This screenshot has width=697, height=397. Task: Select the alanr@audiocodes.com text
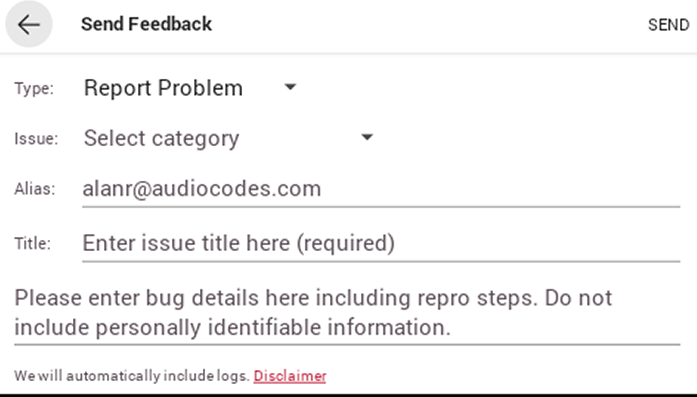[202, 188]
